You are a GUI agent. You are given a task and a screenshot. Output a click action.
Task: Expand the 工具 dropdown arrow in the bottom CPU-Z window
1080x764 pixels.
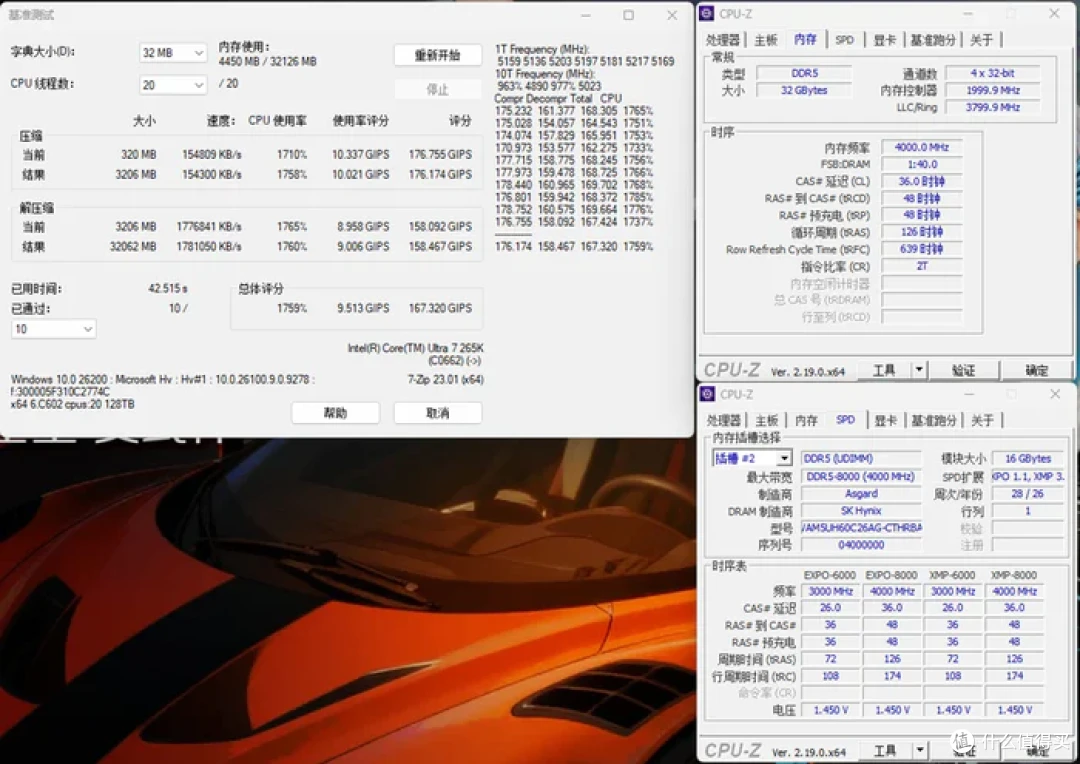pos(920,750)
